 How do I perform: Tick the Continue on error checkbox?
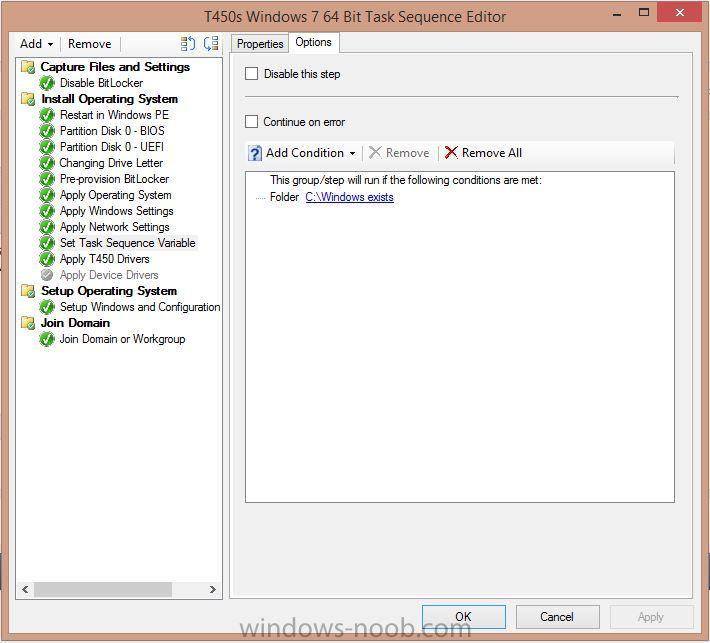[x=251, y=121]
